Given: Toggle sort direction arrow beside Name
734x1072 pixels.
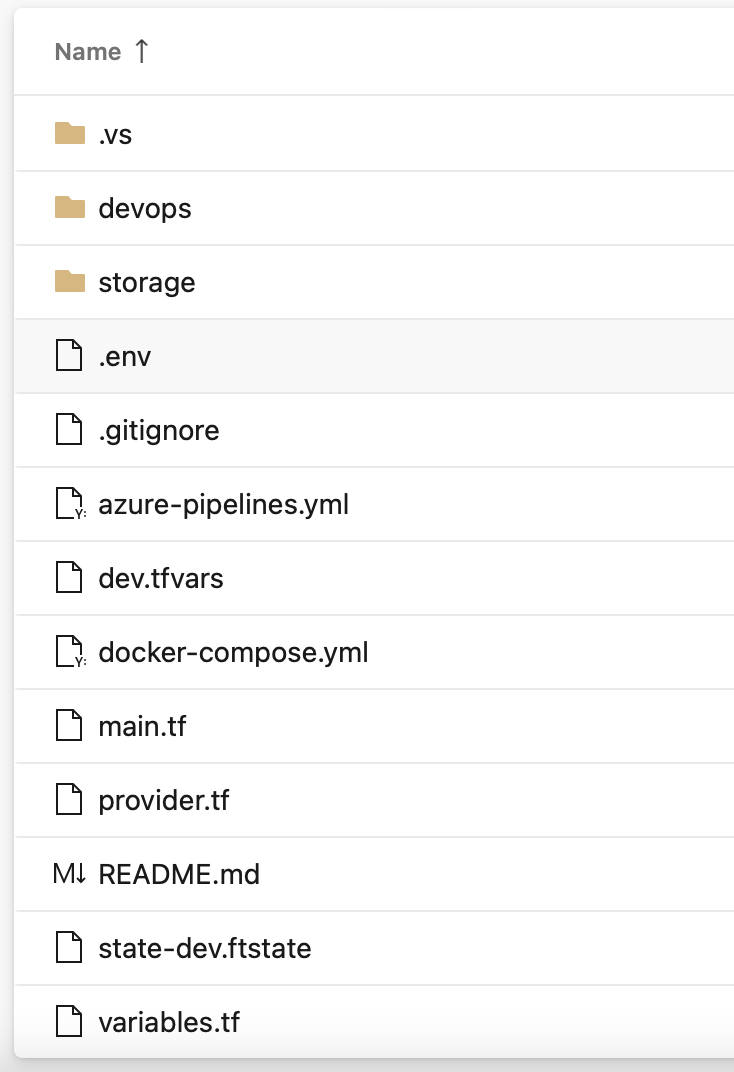Looking at the screenshot, I should click(141, 51).
